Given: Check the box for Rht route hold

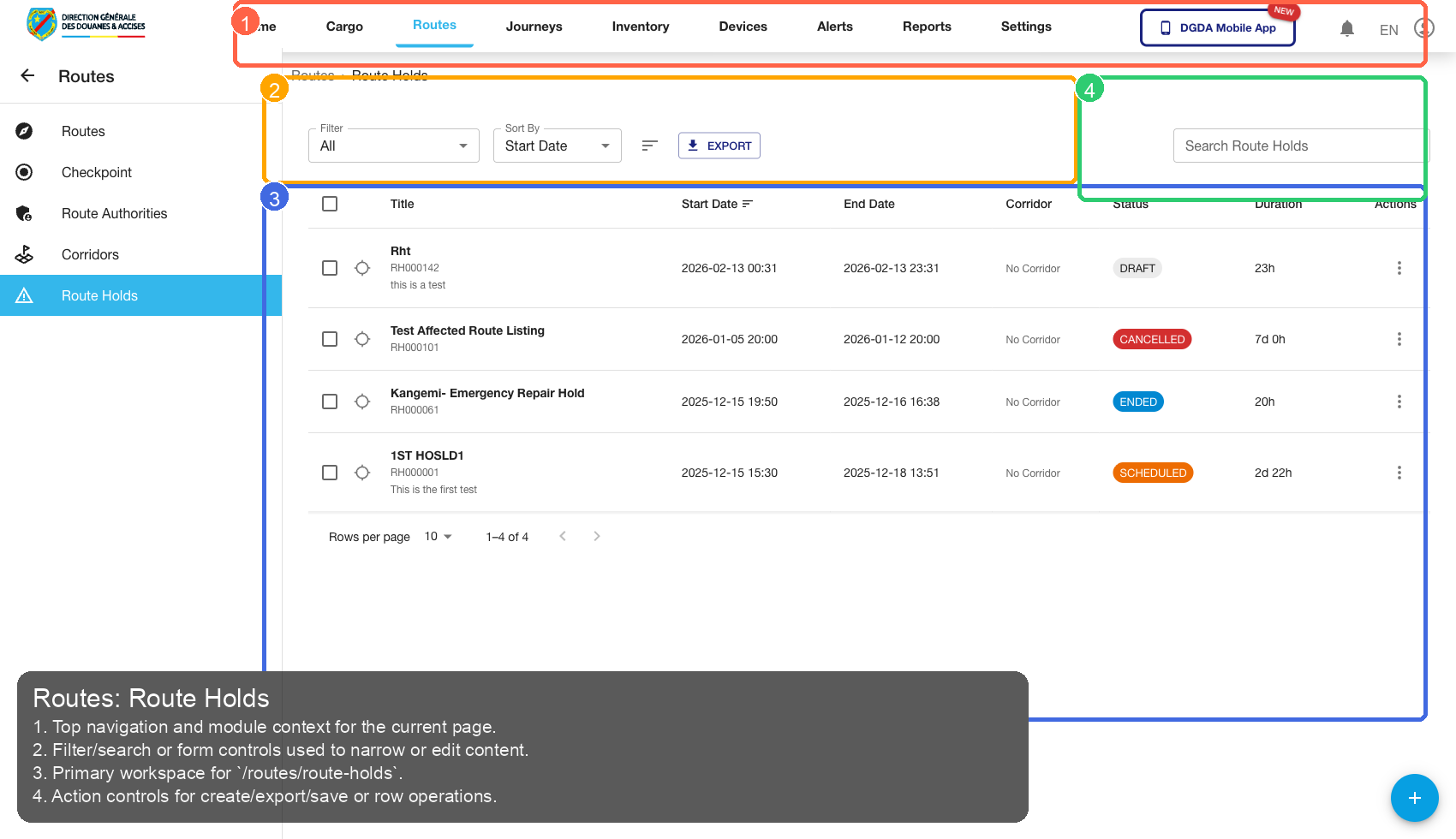Looking at the screenshot, I should (330, 268).
